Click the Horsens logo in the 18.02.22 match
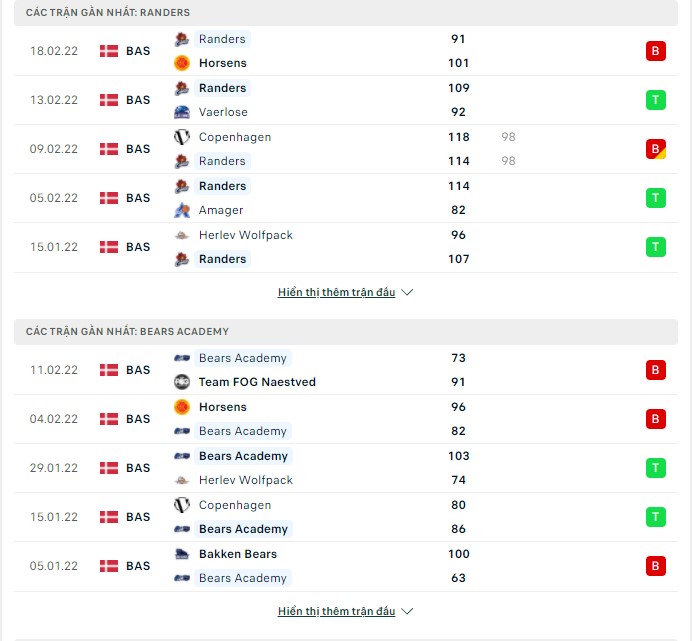692x641 pixels. click(182, 63)
